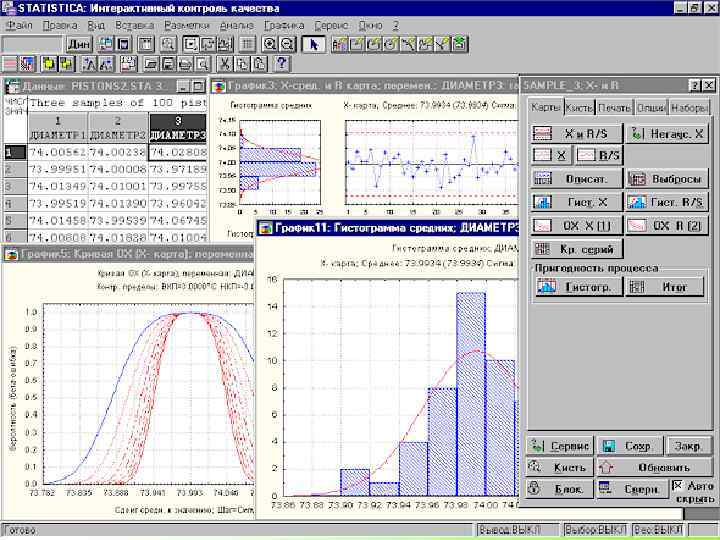The height and width of the screenshot is (540, 720).
Task: Click the copy icon next to scissors
Action: 242,64
